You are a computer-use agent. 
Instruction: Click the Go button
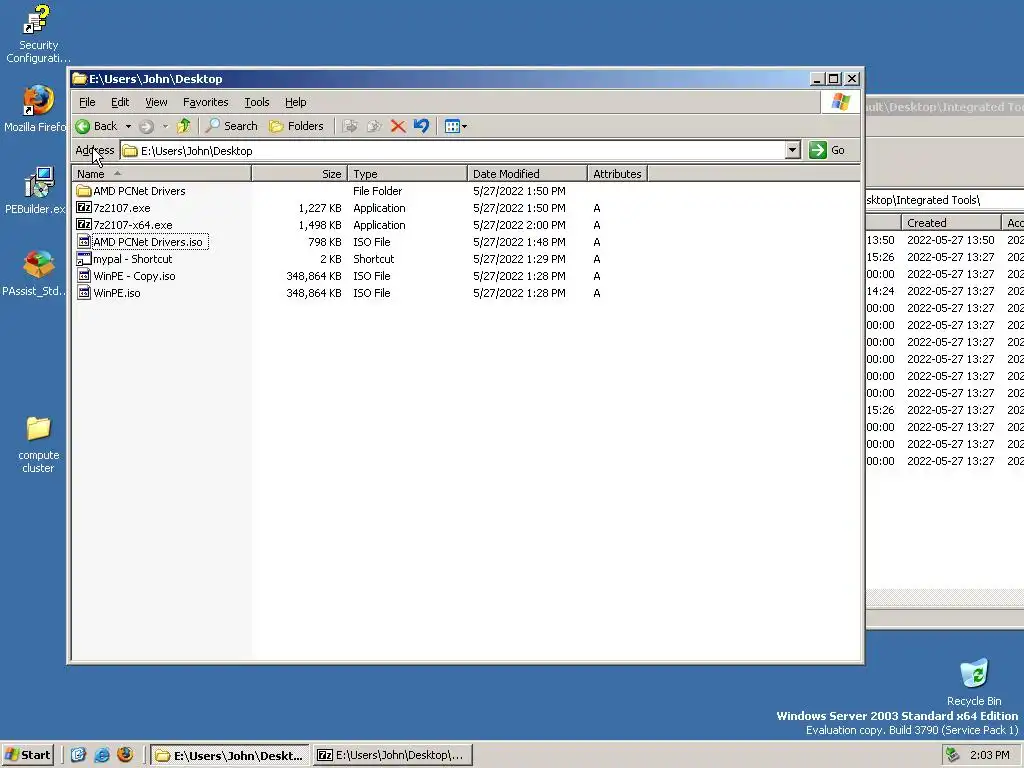(x=827, y=150)
